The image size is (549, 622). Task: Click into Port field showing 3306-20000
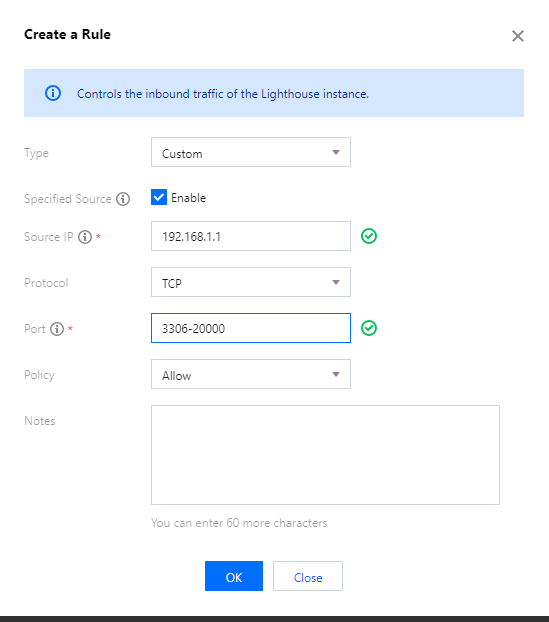[x=251, y=328]
